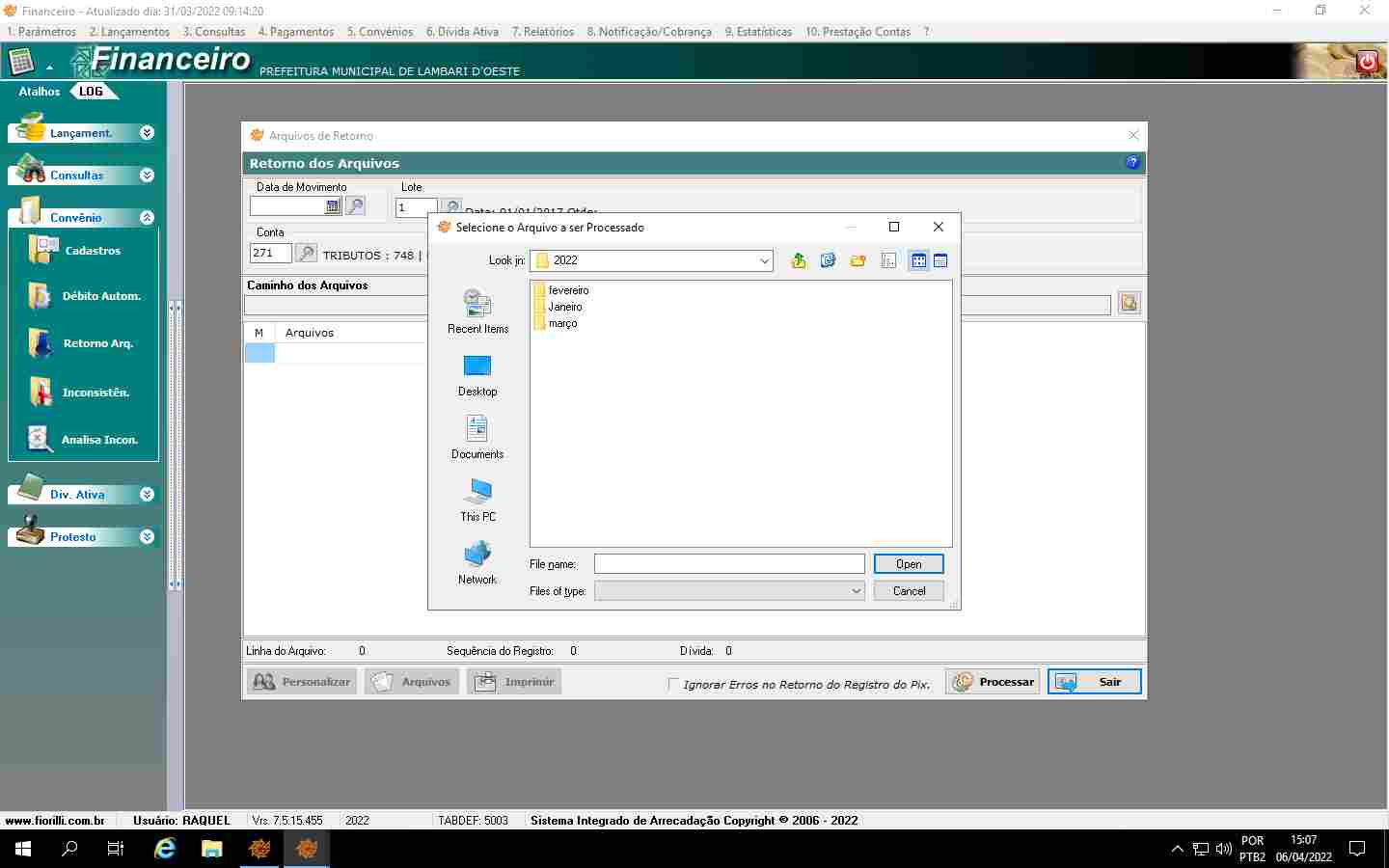The width and height of the screenshot is (1389, 868).
Task: Open the 5. Convênios menu
Action: point(380,32)
